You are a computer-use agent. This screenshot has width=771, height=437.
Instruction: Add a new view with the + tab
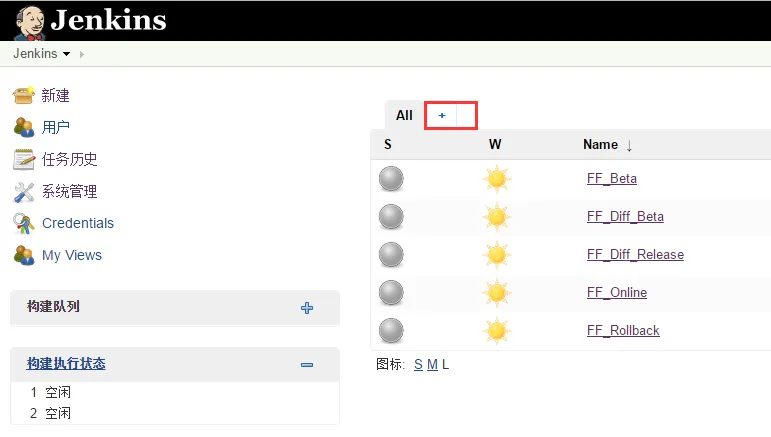click(x=442, y=116)
